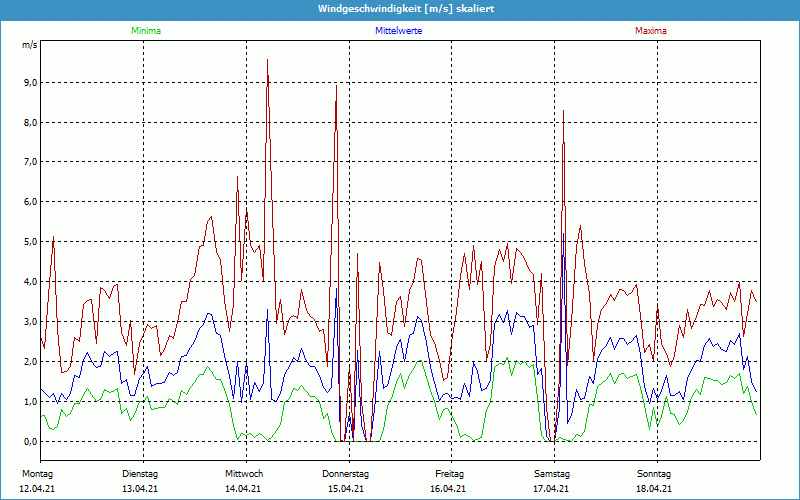Click the 'Samstag' day label
Viewport: 800px width, 500px height.
[x=552, y=474]
